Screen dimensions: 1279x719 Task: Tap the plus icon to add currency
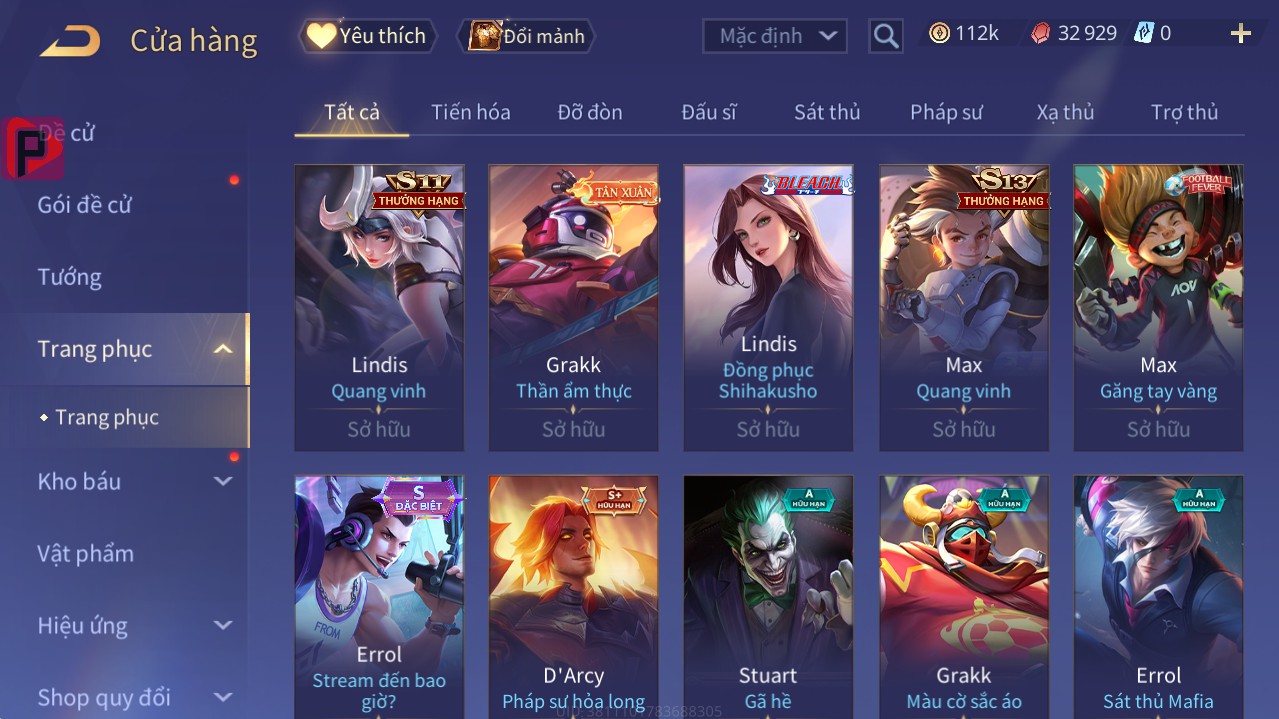pyautogui.click(x=1241, y=34)
